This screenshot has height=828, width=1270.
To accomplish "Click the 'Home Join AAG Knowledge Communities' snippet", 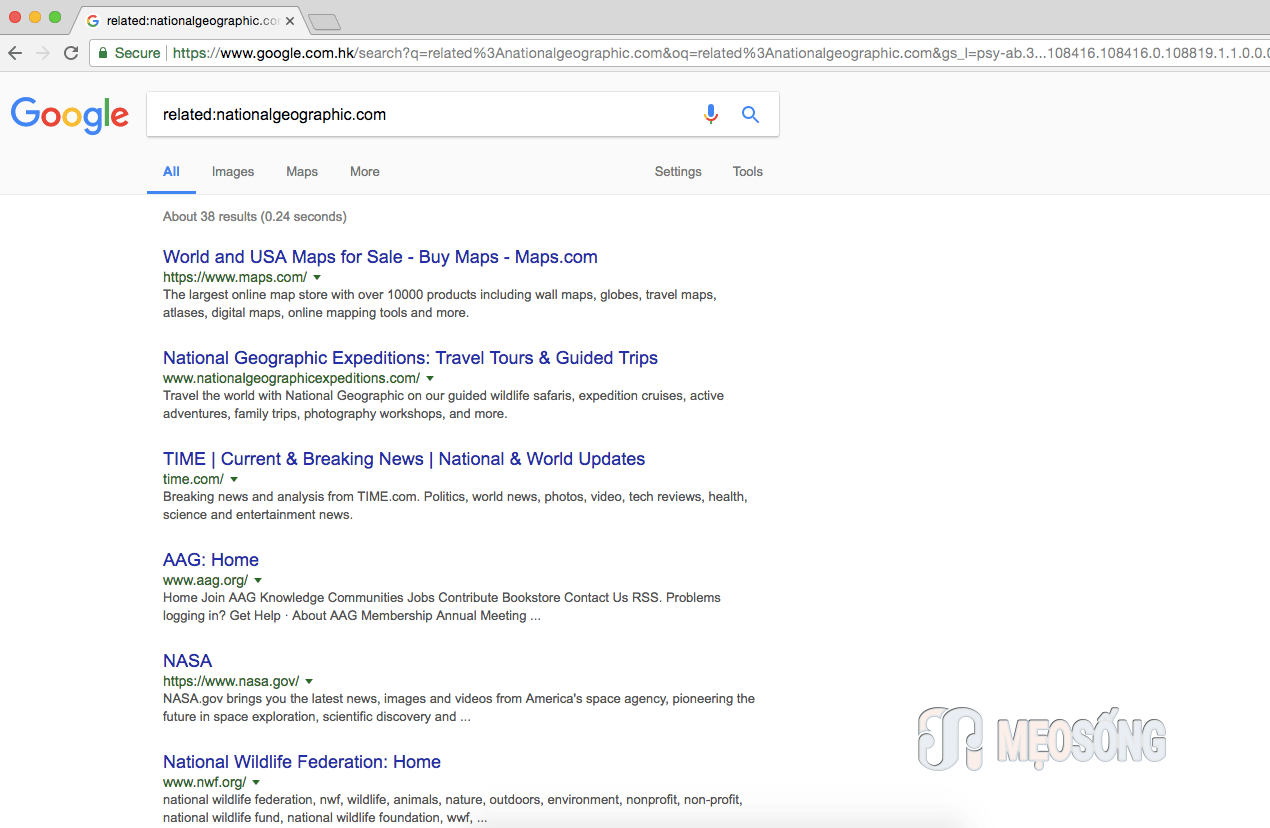I will click(x=442, y=607).
